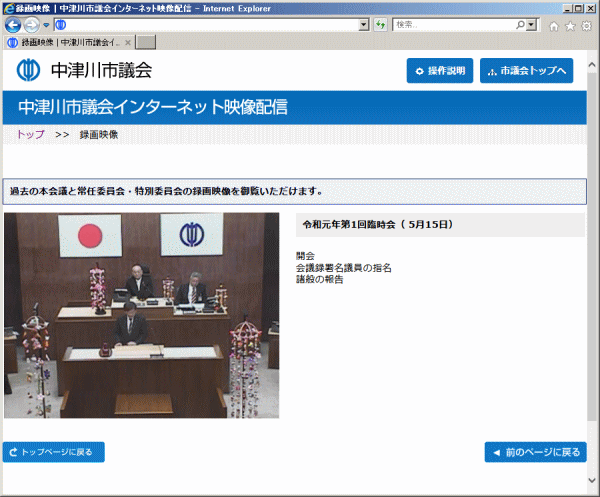This screenshot has height=497, width=600.
Task: Maximize the Internet Explorer window
Action: [x=579, y=8]
